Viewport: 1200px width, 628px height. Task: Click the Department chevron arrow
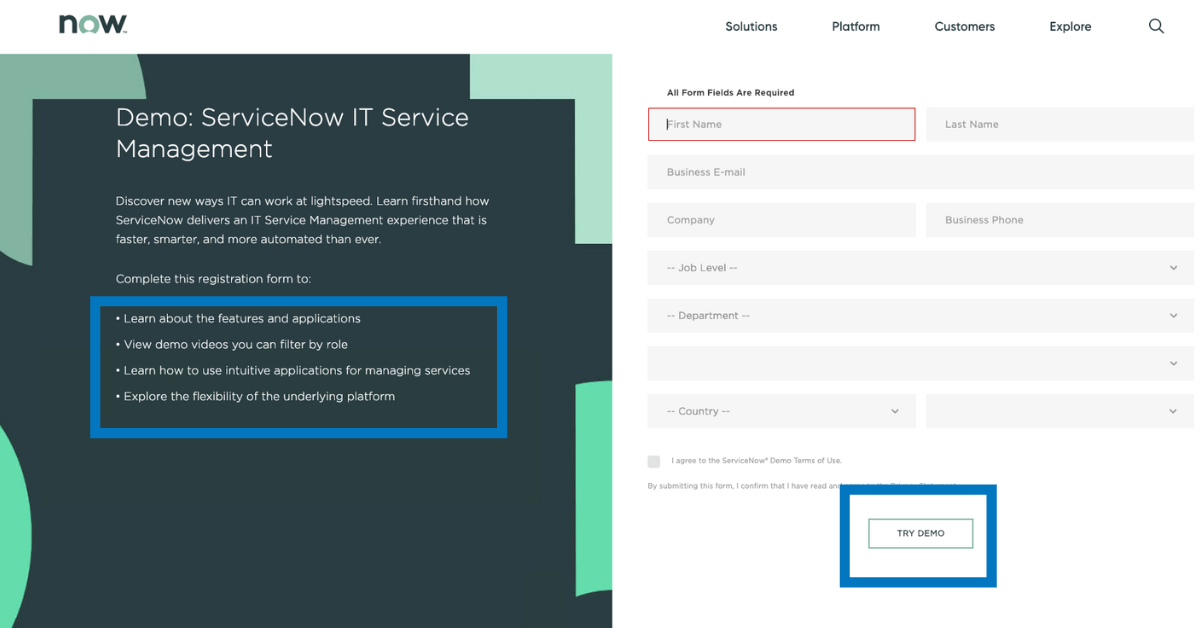click(1173, 316)
